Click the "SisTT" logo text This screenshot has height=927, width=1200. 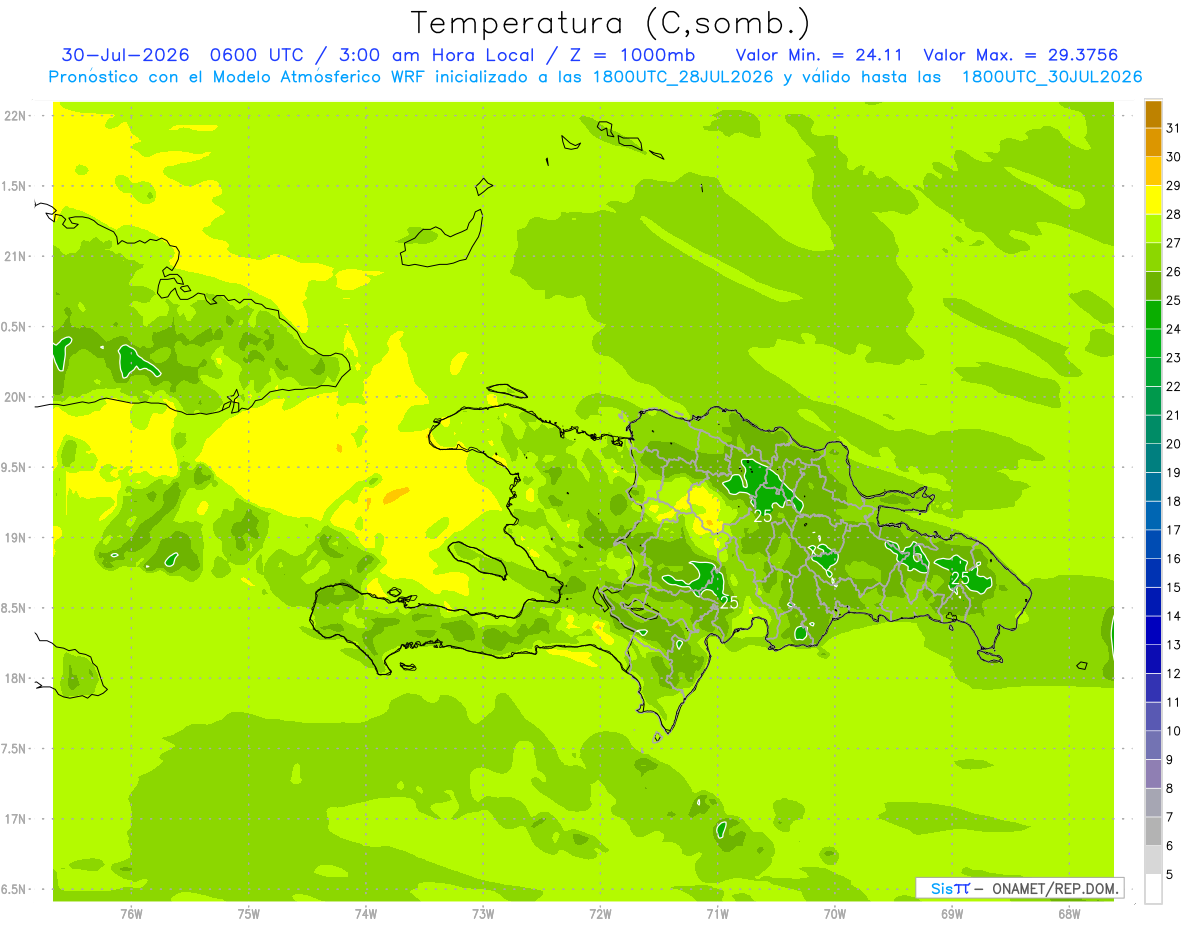(x=950, y=888)
